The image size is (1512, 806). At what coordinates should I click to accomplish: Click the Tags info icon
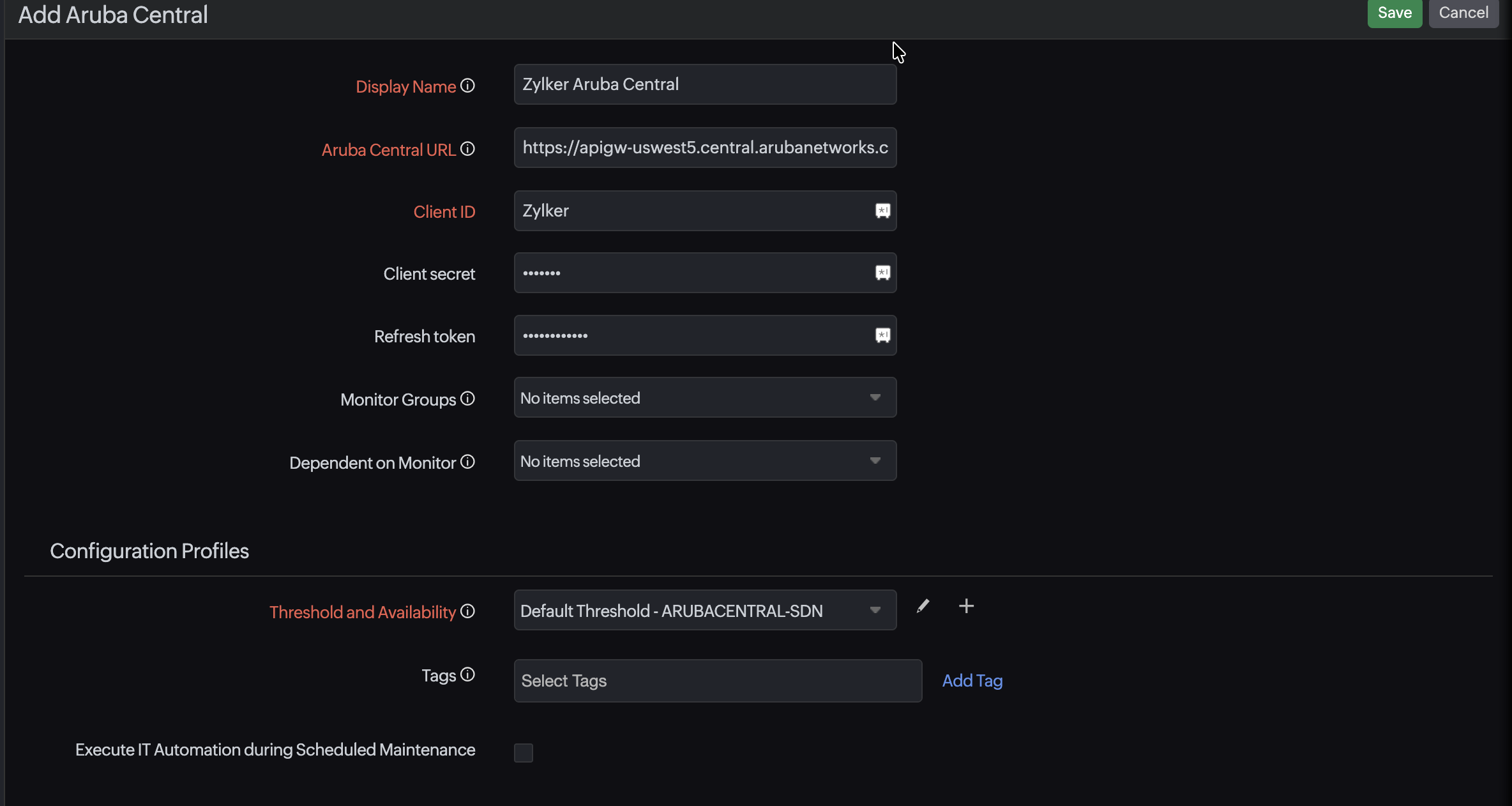(x=467, y=674)
